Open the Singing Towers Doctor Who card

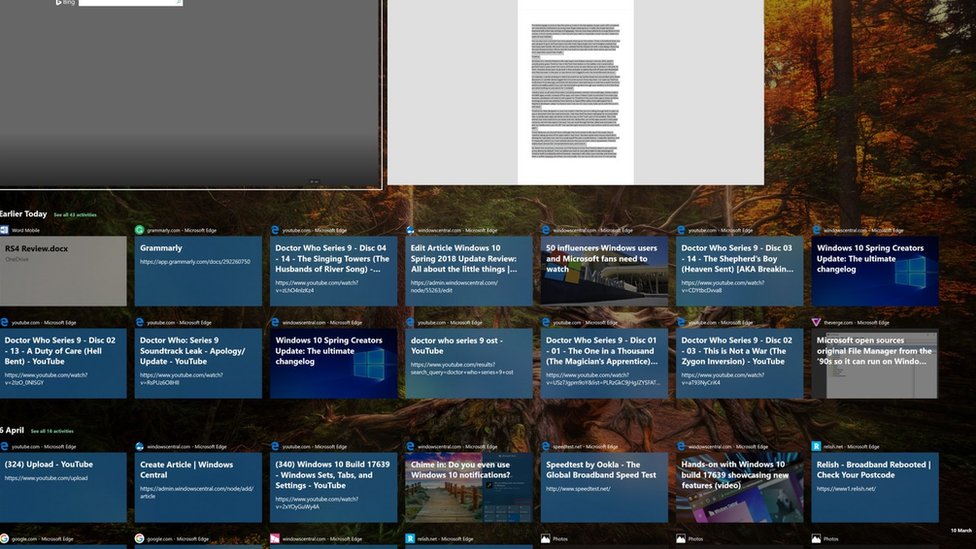(x=333, y=271)
